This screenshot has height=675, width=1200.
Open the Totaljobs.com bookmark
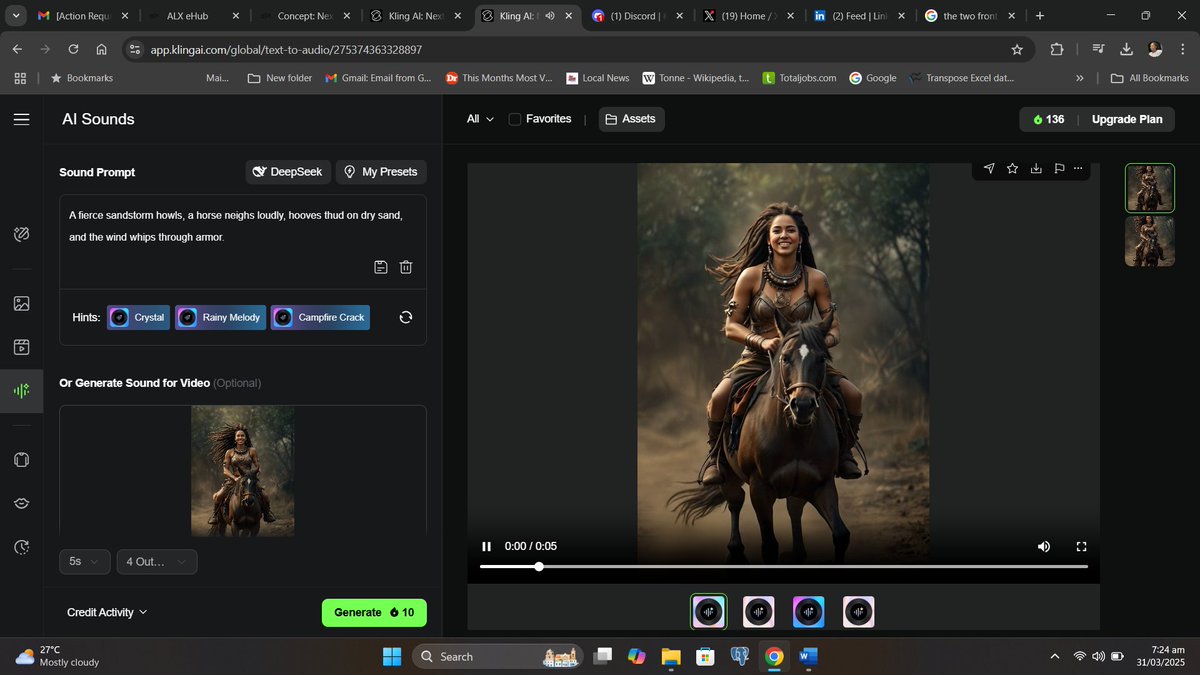tap(799, 78)
